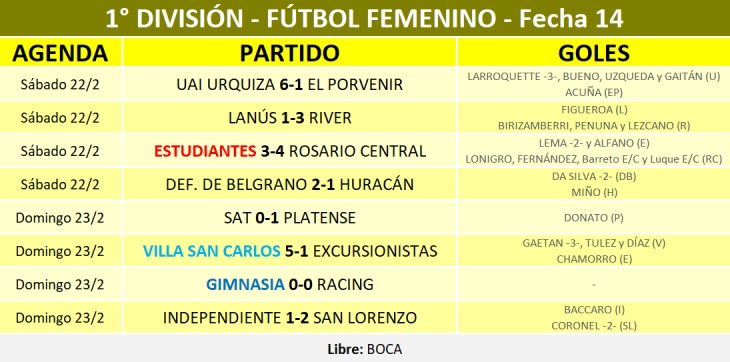This screenshot has width=730, height=362.
Task: Click the blue GIMNASIA team name
Action: pos(245,284)
